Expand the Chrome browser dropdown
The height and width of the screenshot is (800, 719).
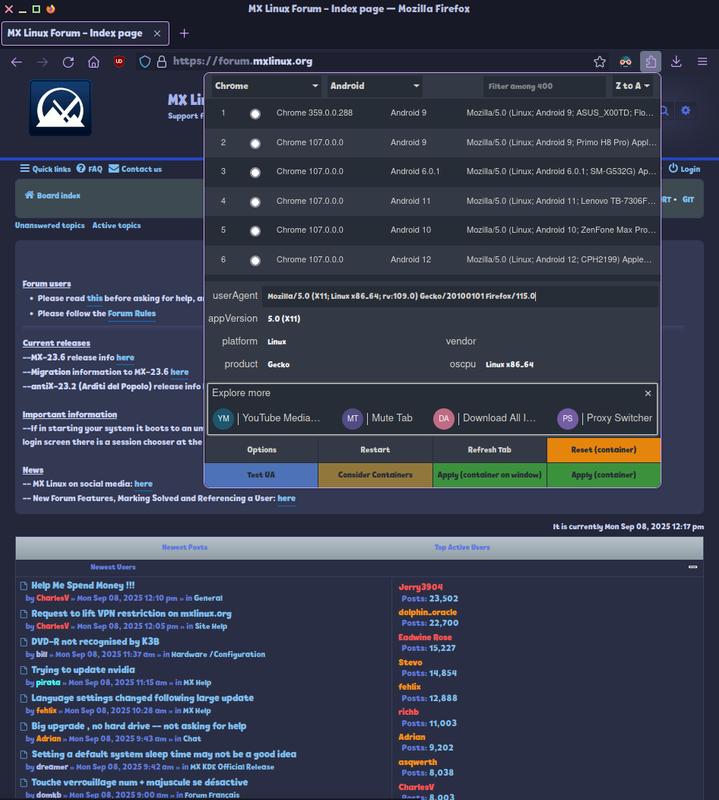coord(266,86)
